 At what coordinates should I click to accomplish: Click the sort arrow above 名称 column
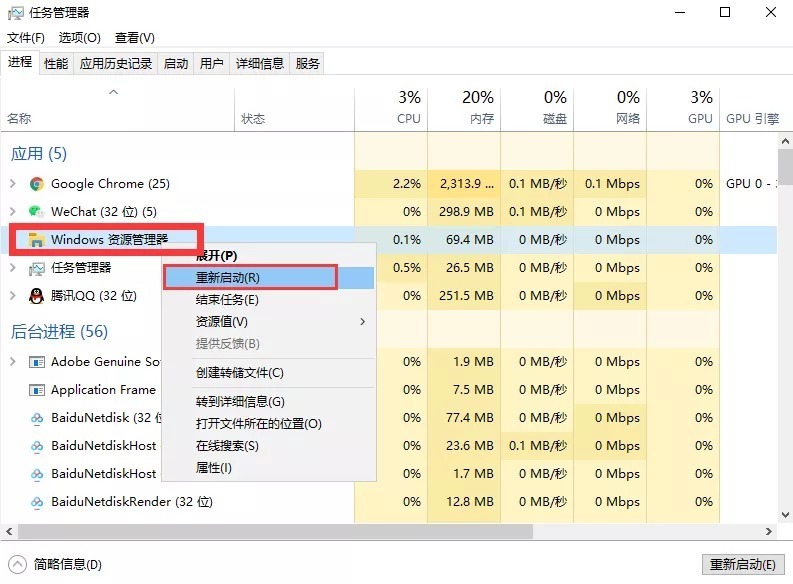[x=114, y=92]
